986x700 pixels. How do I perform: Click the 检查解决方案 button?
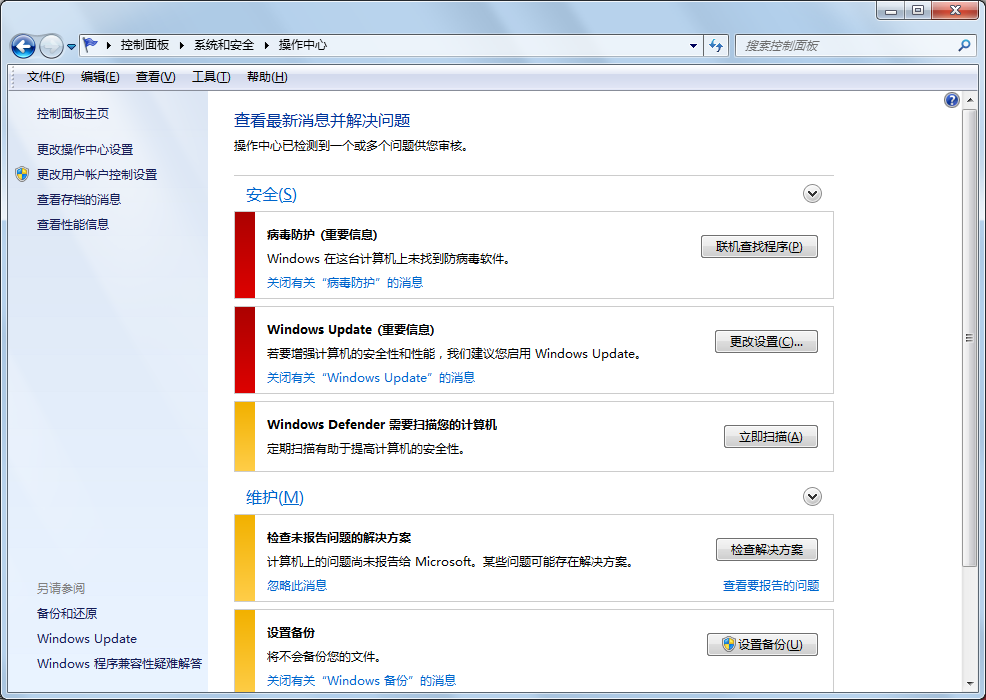767,550
